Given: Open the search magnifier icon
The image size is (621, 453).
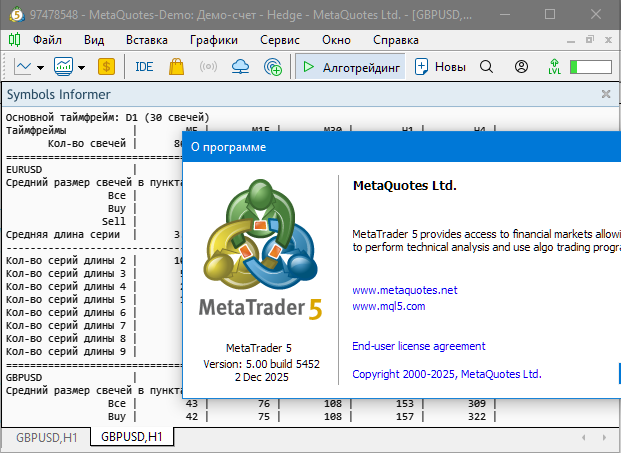Looking at the screenshot, I should click(x=486, y=67).
